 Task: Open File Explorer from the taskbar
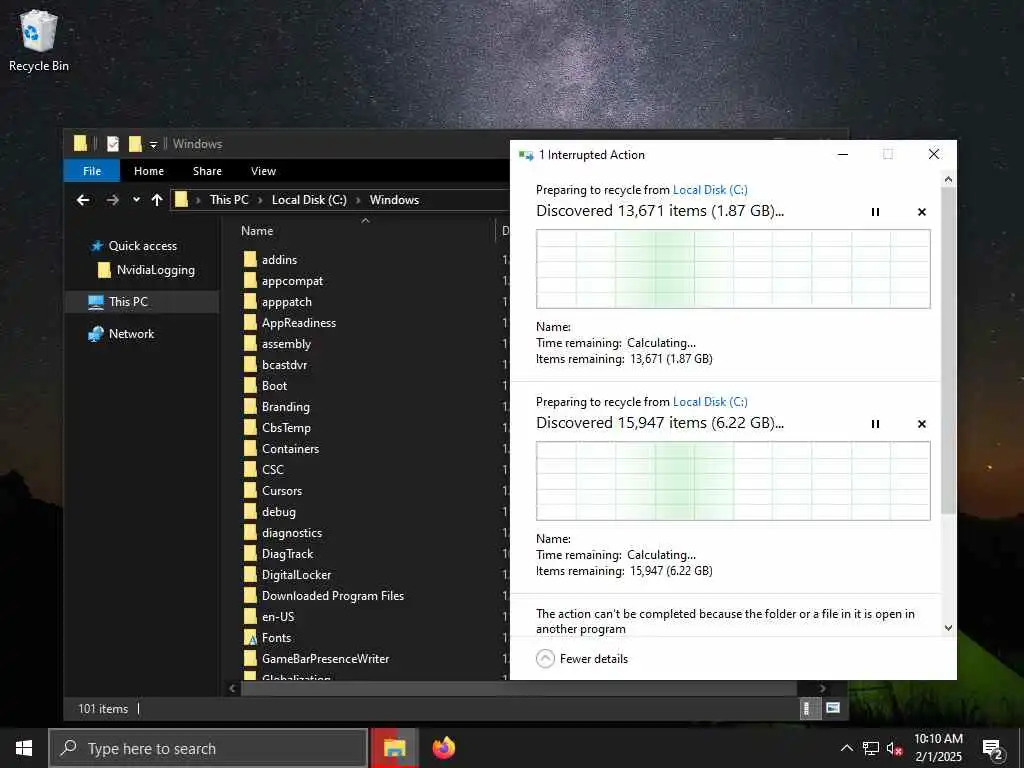[394, 748]
